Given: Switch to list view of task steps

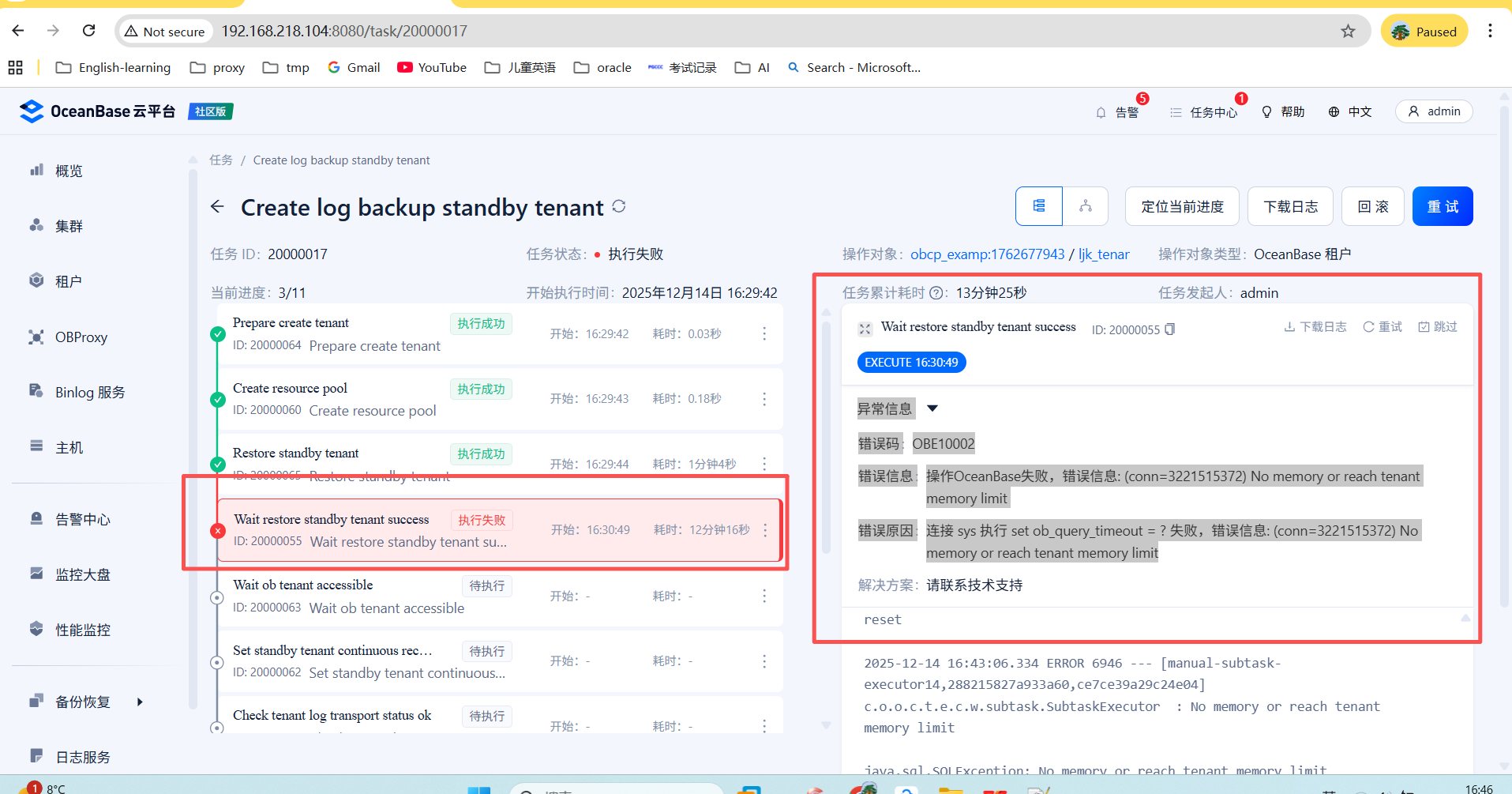Looking at the screenshot, I should point(1039,206).
